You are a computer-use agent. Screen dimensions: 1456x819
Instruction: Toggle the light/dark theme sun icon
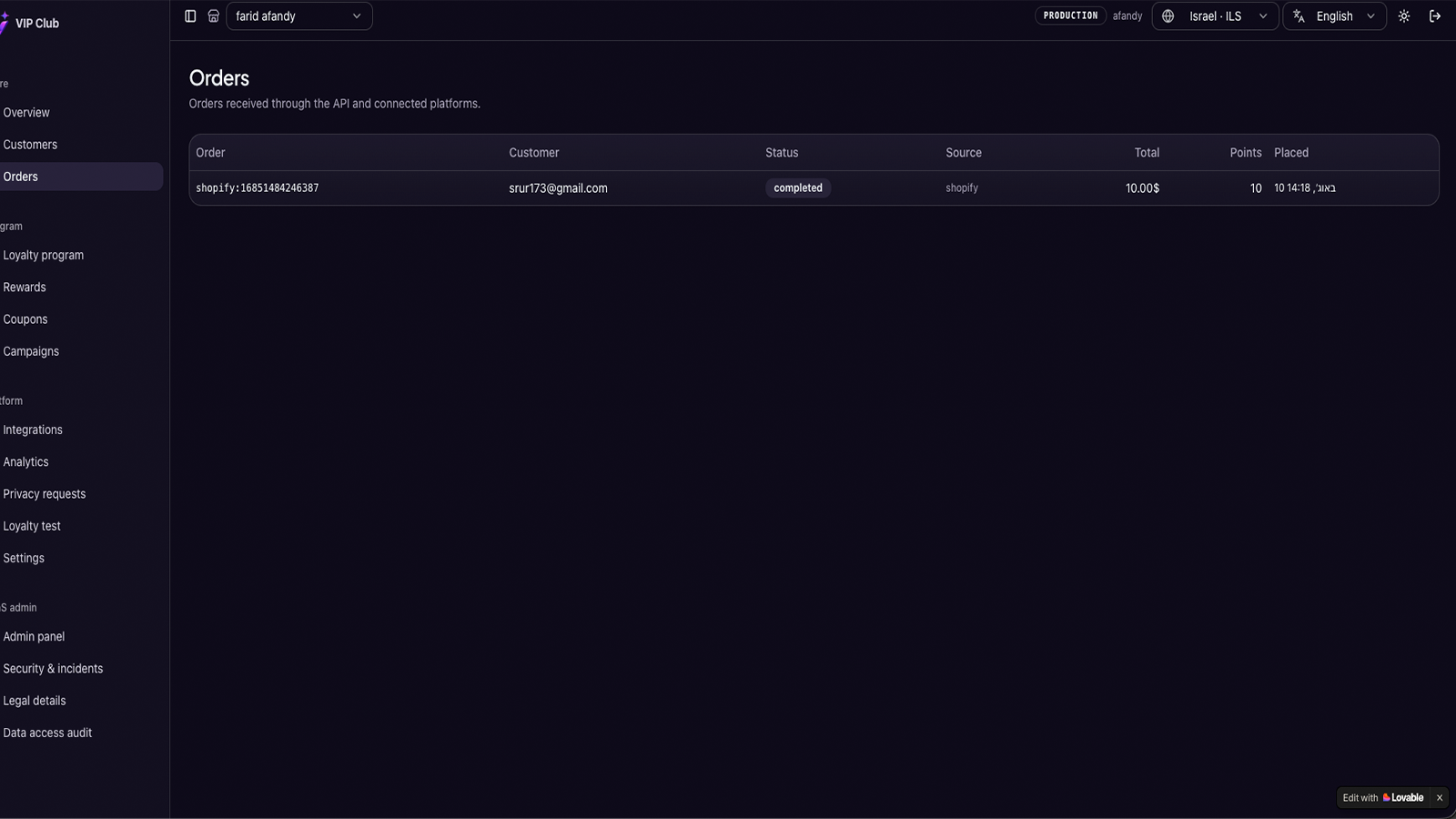1404,16
